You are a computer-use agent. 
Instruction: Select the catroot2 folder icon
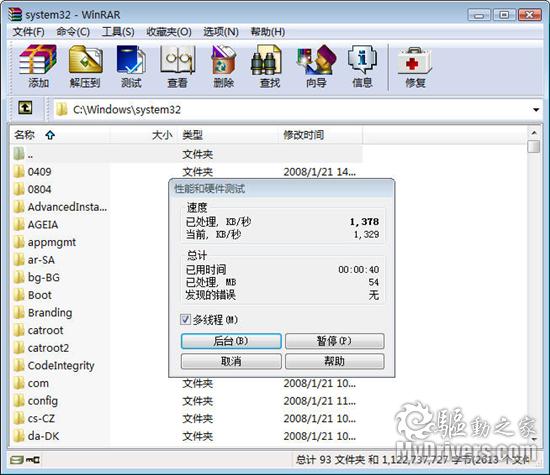pyautogui.click(x=19, y=348)
